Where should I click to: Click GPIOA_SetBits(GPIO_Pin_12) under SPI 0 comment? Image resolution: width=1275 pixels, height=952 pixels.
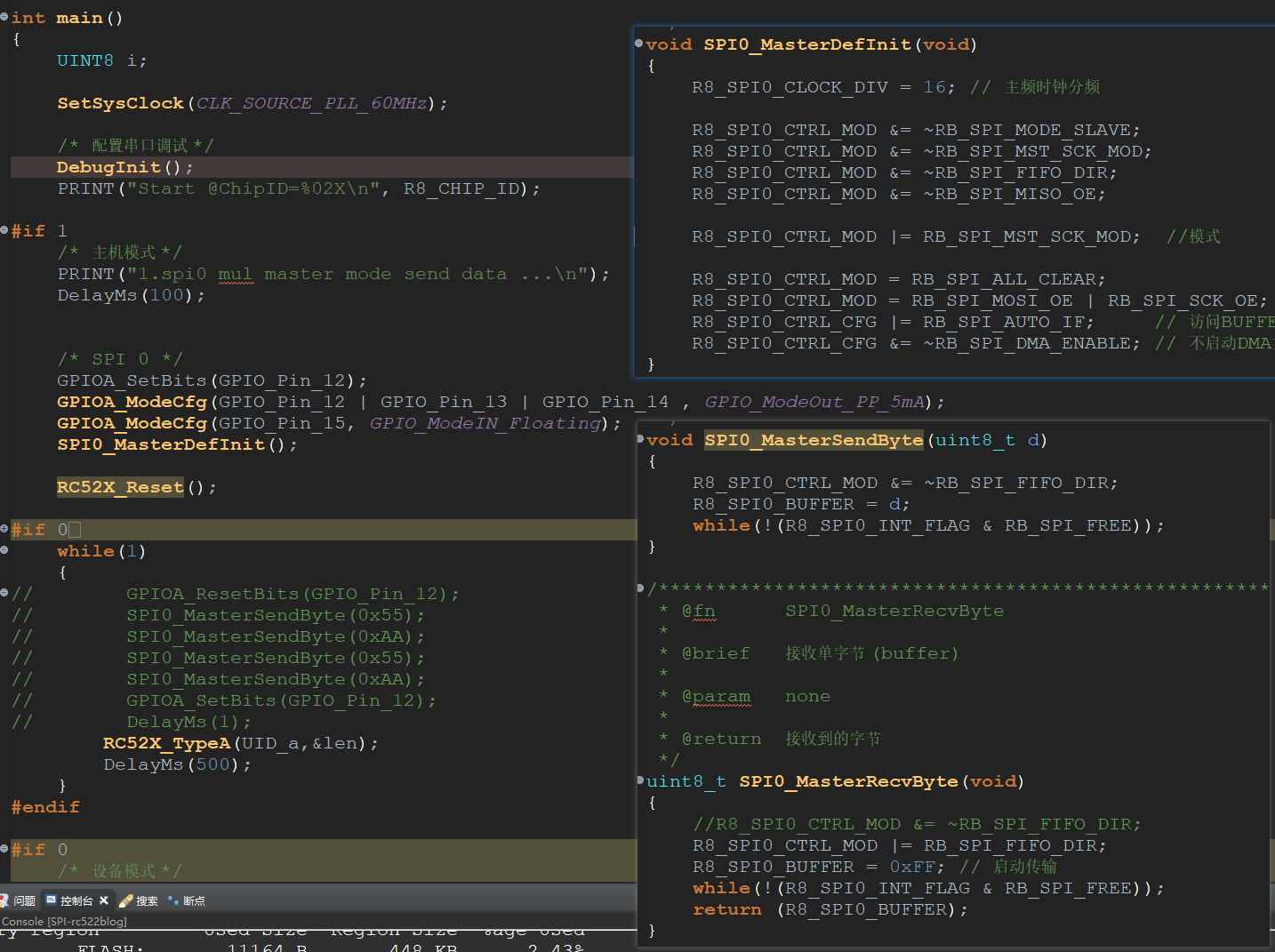(212, 380)
